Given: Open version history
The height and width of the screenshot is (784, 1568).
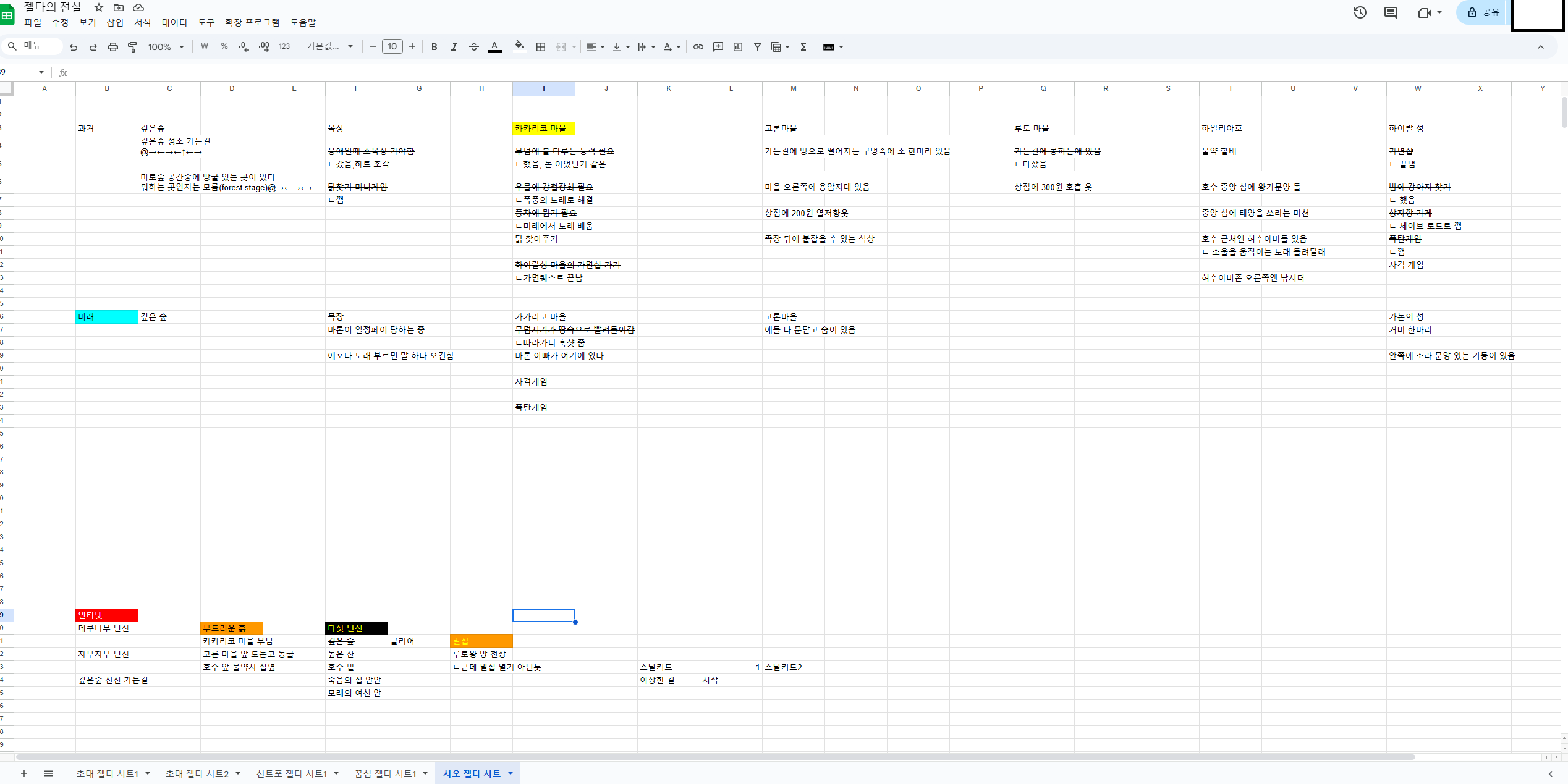Looking at the screenshot, I should pos(1360,12).
